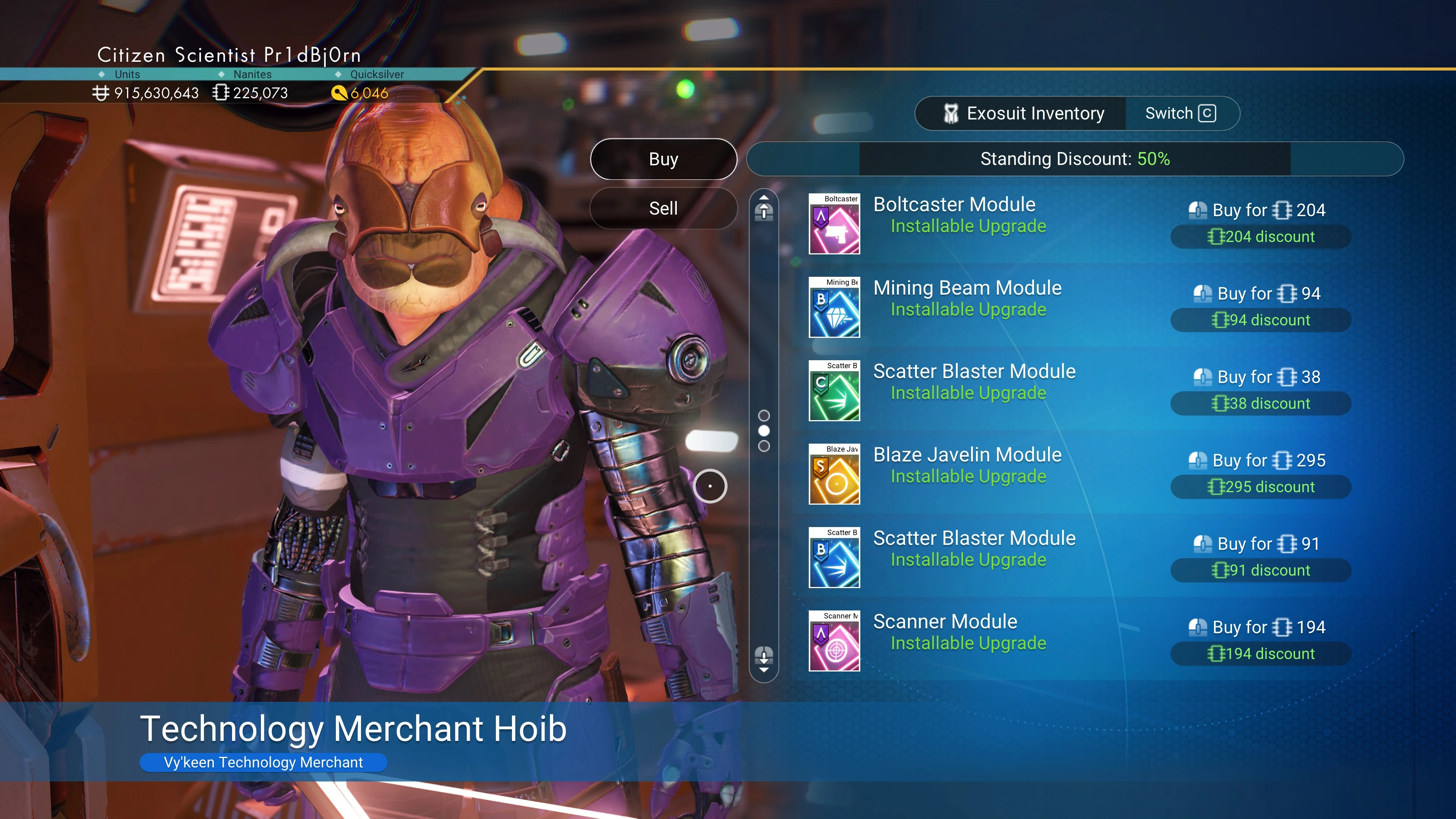Select the Scanner Module icon

[834, 640]
